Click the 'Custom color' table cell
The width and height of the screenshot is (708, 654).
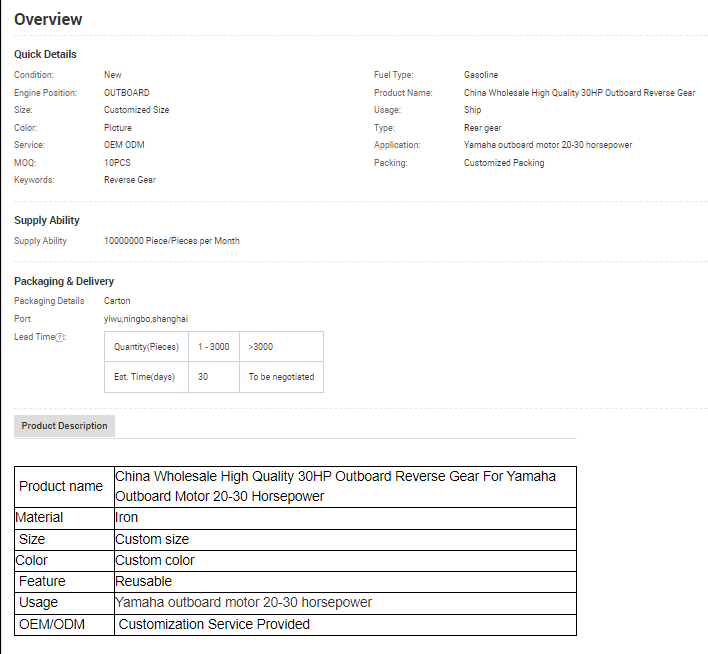click(155, 560)
